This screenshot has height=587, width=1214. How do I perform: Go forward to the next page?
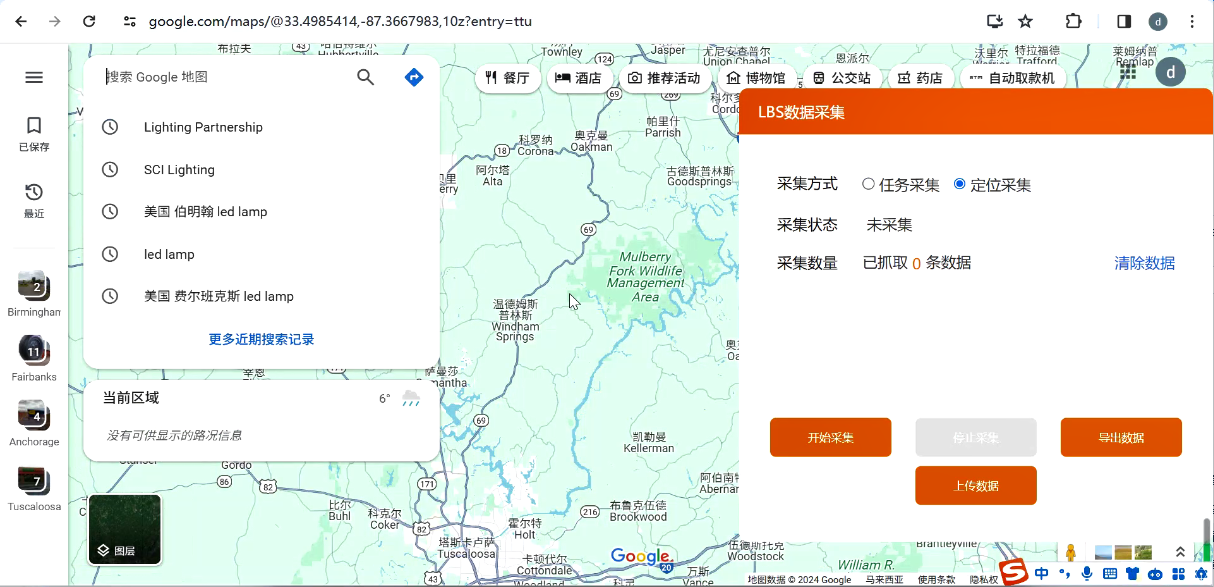pyautogui.click(x=55, y=21)
